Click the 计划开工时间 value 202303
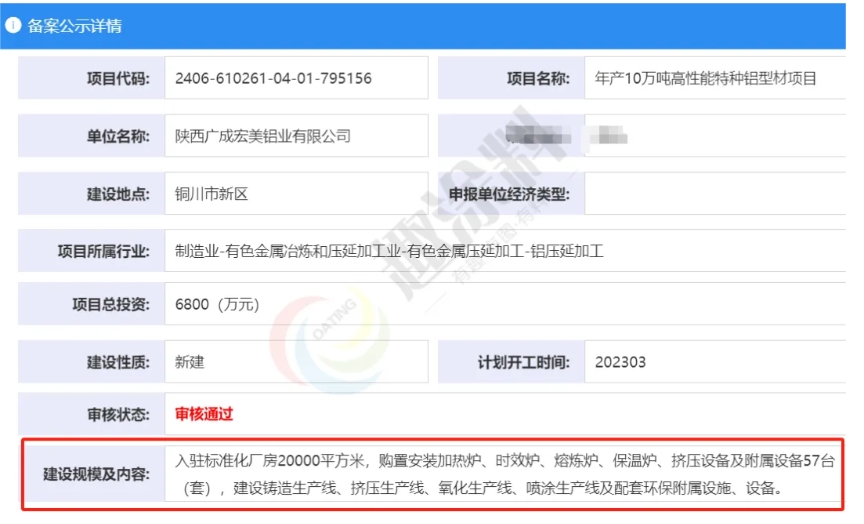 click(x=620, y=361)
